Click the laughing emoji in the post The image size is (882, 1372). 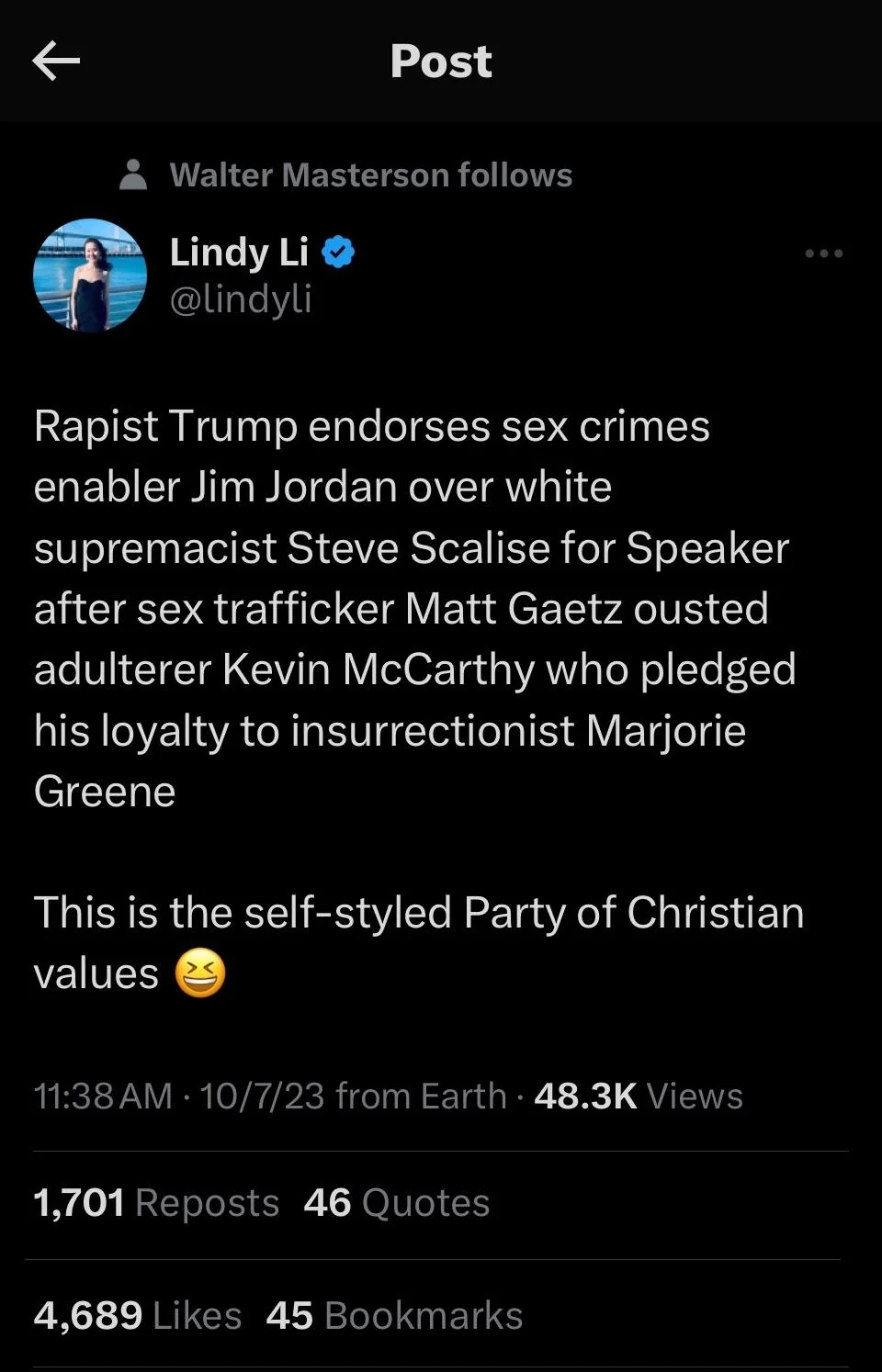point(200,973)
